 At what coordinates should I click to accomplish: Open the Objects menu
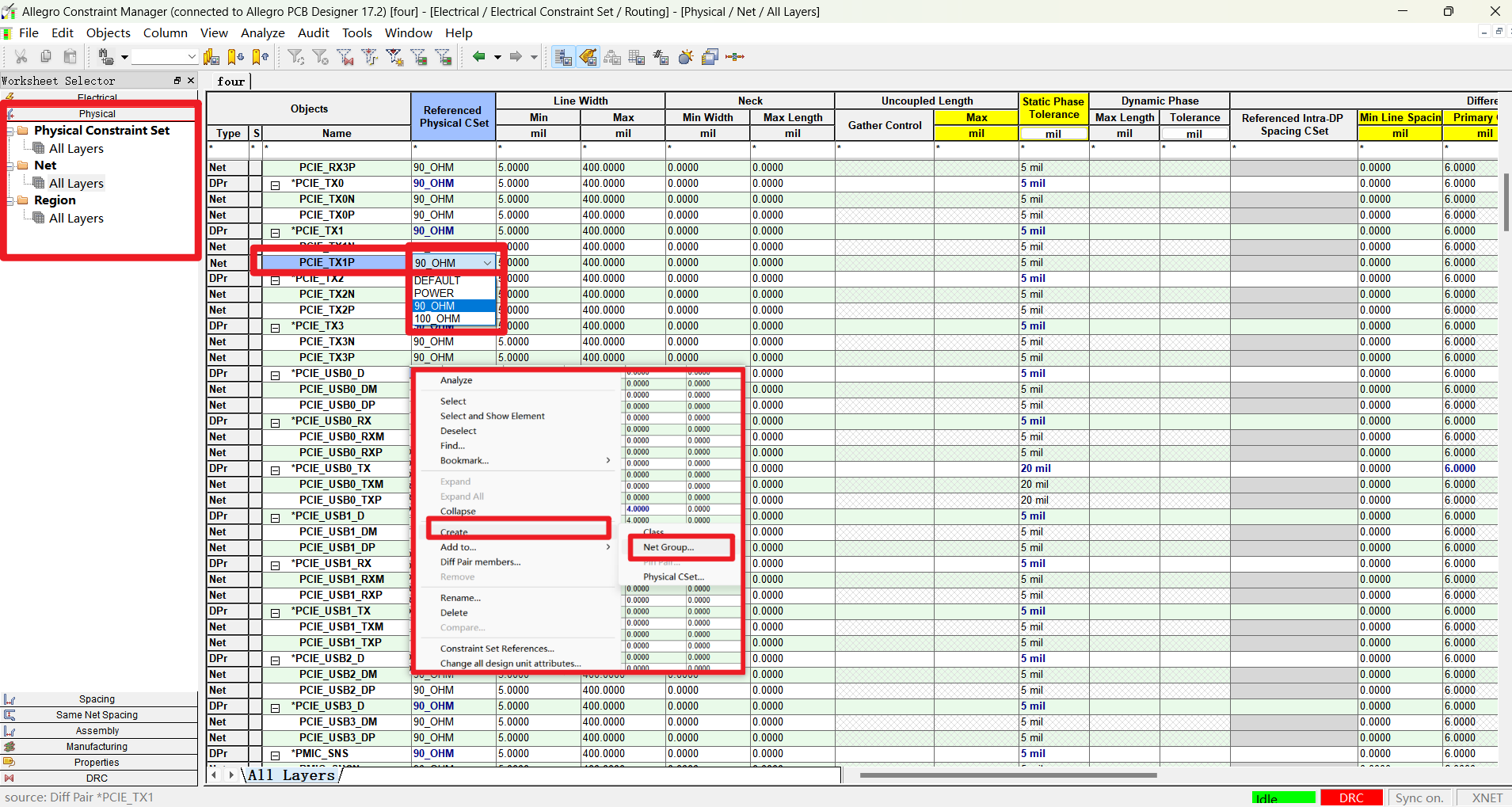click(109, 32)
